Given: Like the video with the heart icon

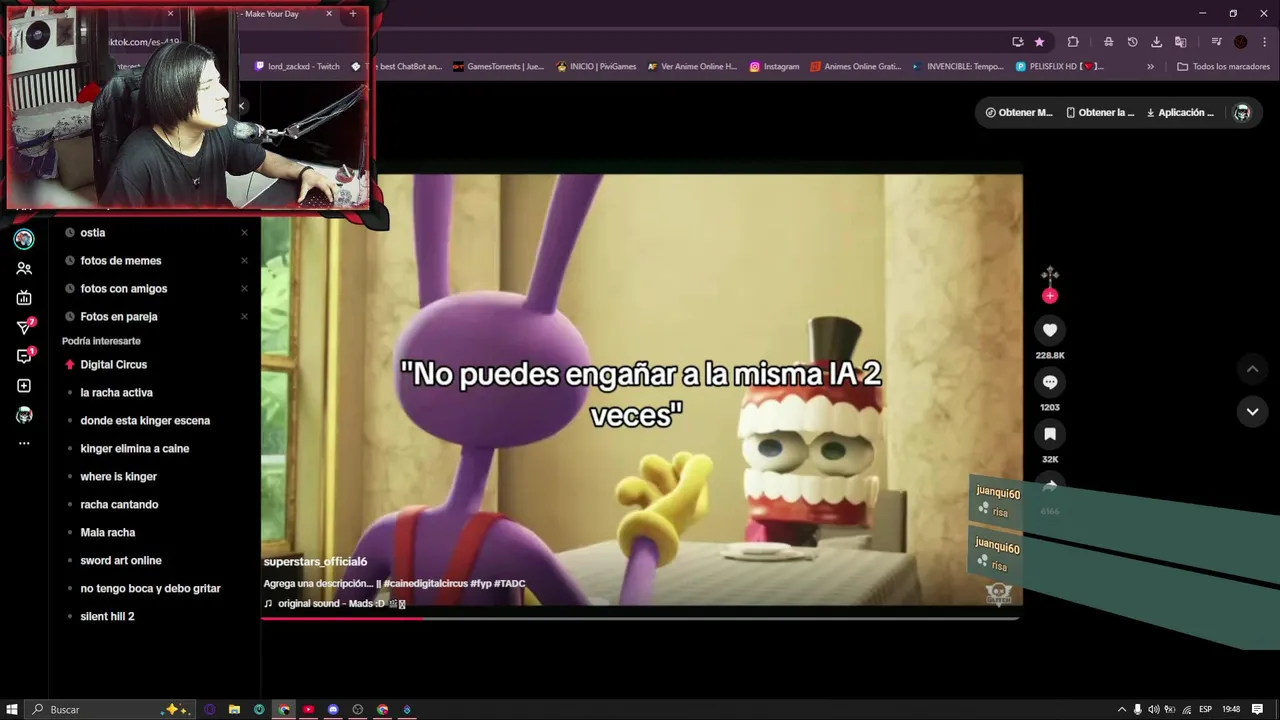Looking at the screenshot, I should point(1050,330).
